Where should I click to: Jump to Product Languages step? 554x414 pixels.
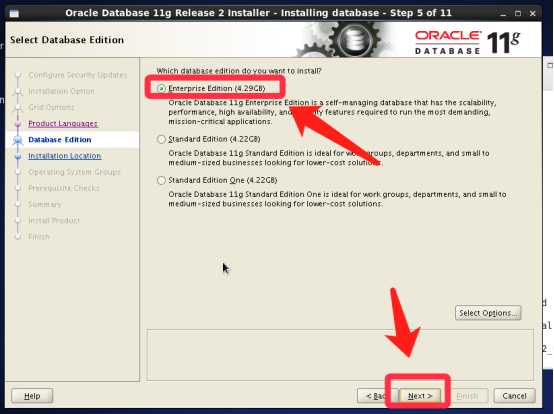[63, 124]
